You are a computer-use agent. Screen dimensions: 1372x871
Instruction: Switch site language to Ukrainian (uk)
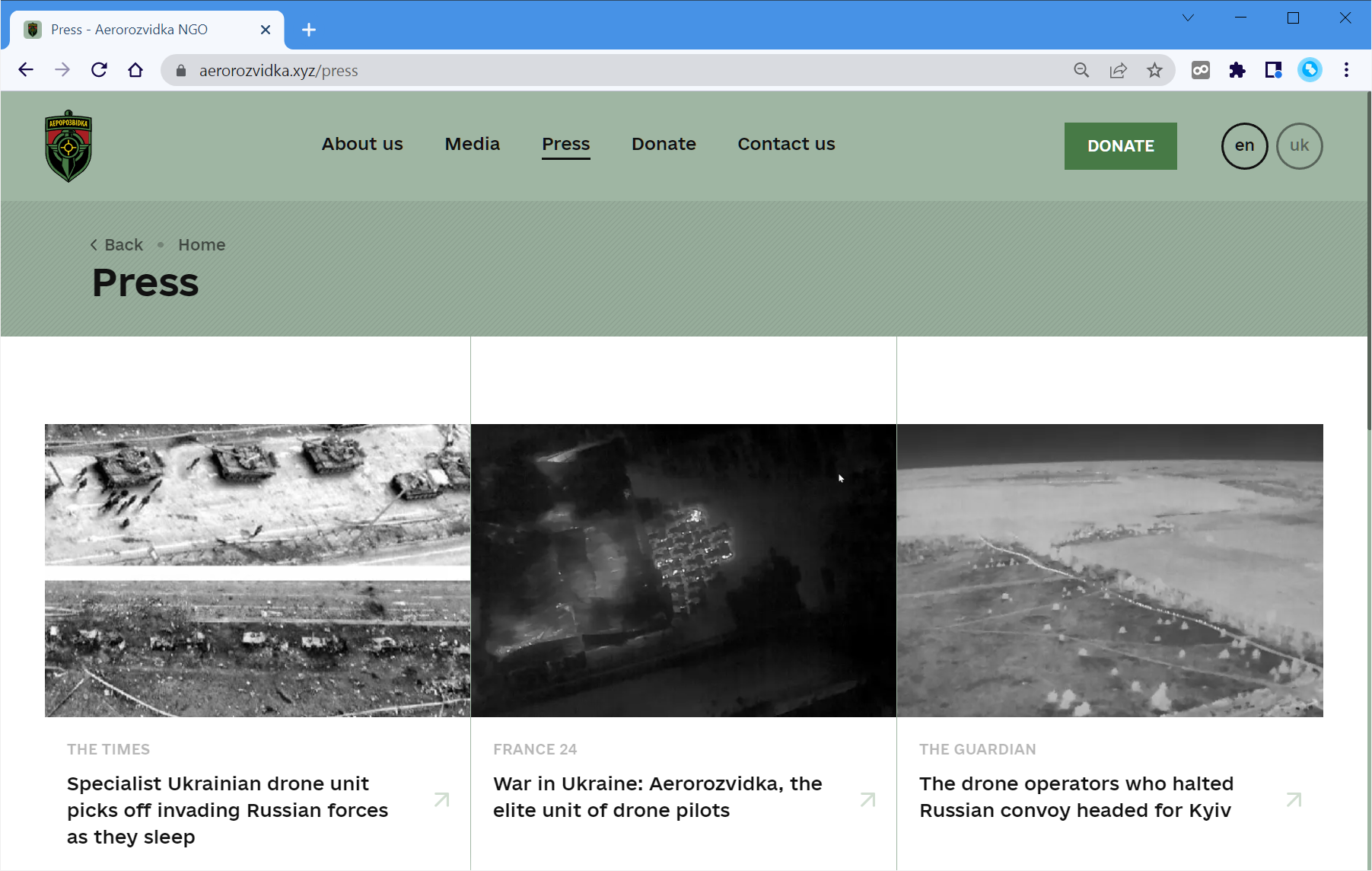pos(1299,145)
